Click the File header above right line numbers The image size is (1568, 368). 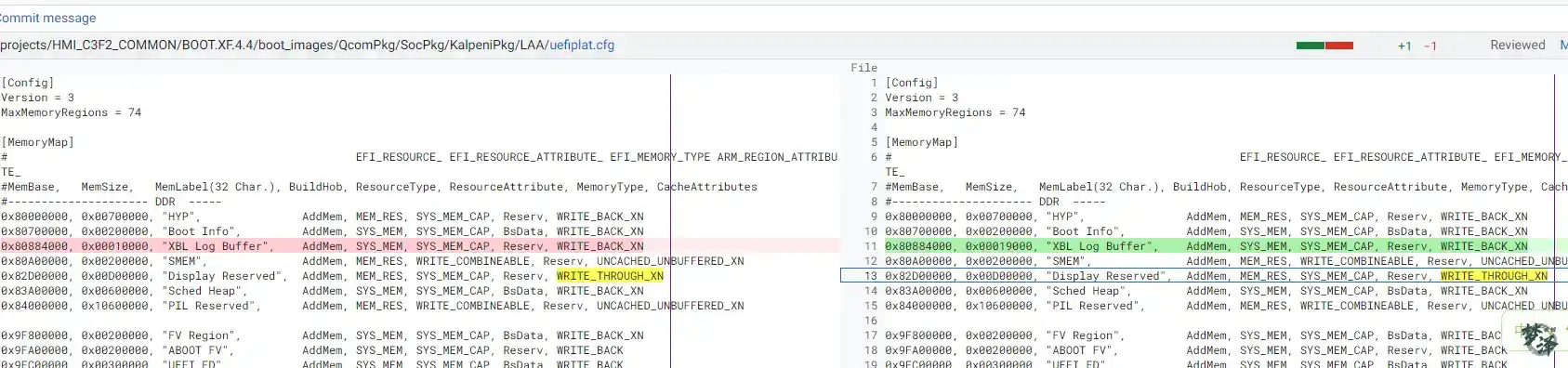click(x=864, y=68)
